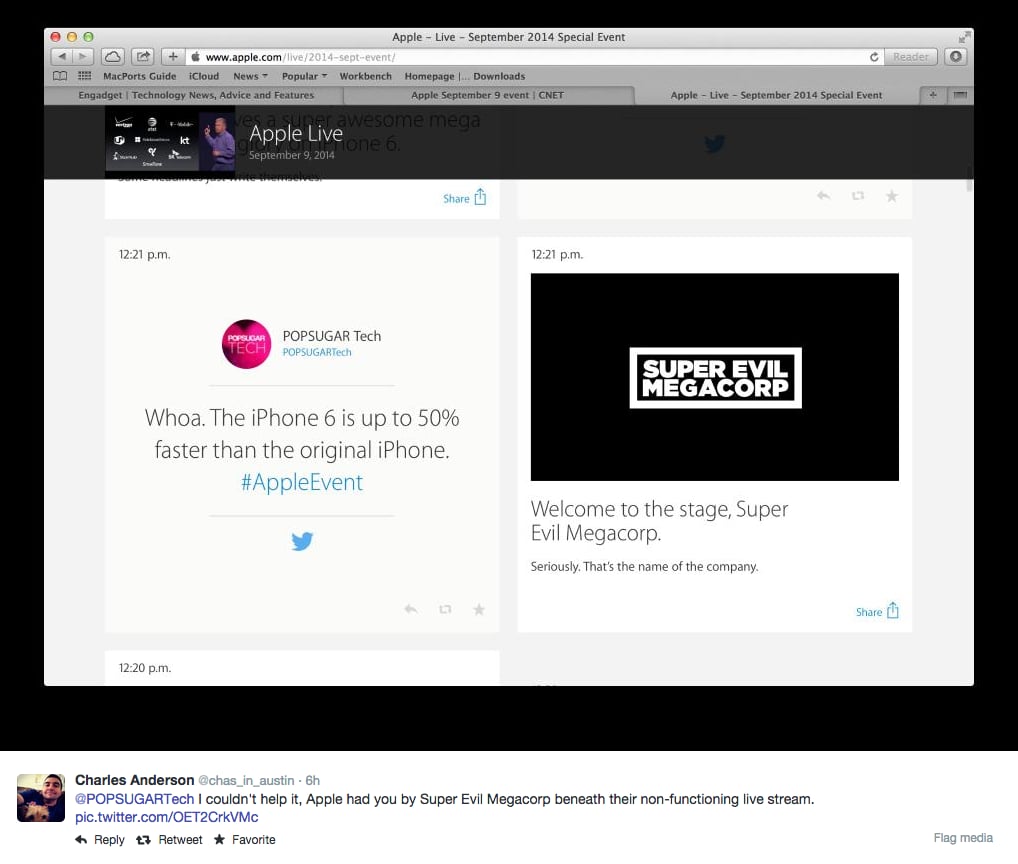The height and width of the screenshot is (864, 1018).
Task: Expand the Popular bookmarks dropdown
Action: pos(304,76)
